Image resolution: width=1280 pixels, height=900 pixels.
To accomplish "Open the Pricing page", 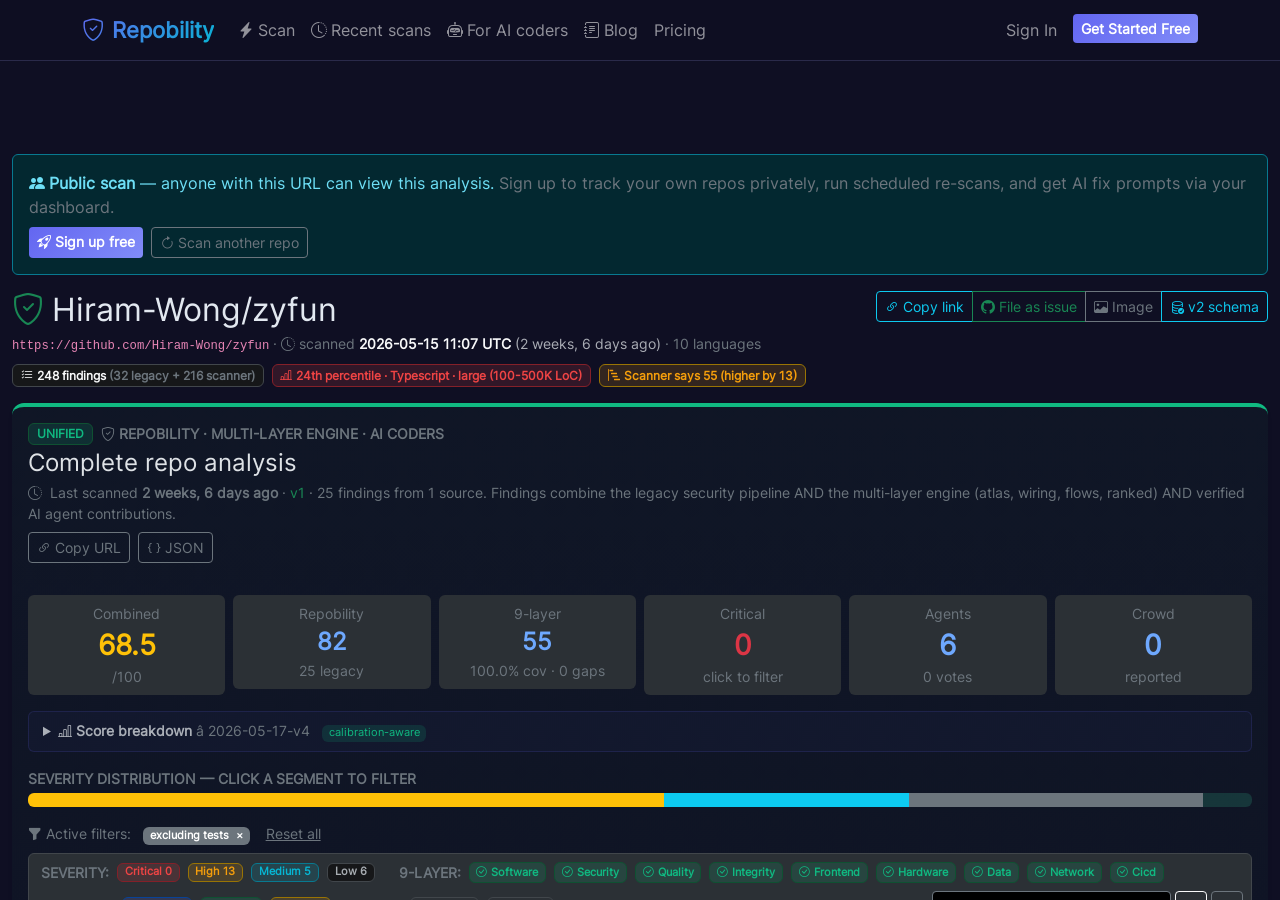I will click(680, 30).
